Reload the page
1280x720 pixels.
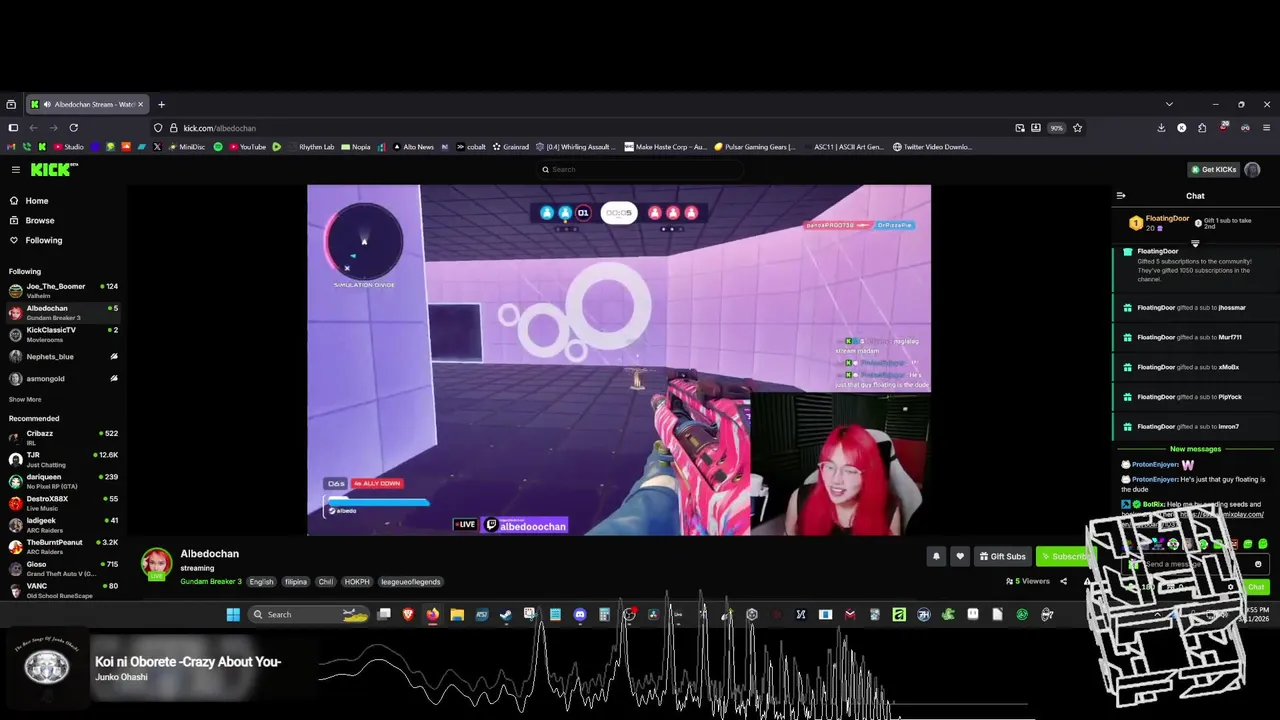tap(76, 128)
